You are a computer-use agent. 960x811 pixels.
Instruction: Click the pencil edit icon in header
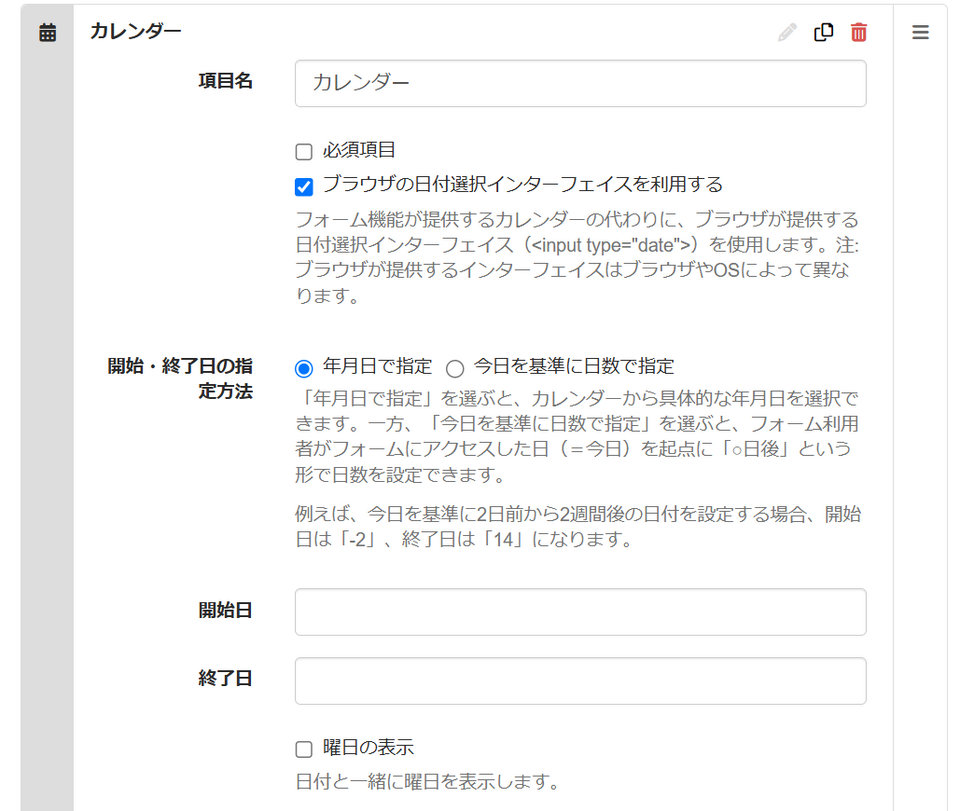point(787,32)
